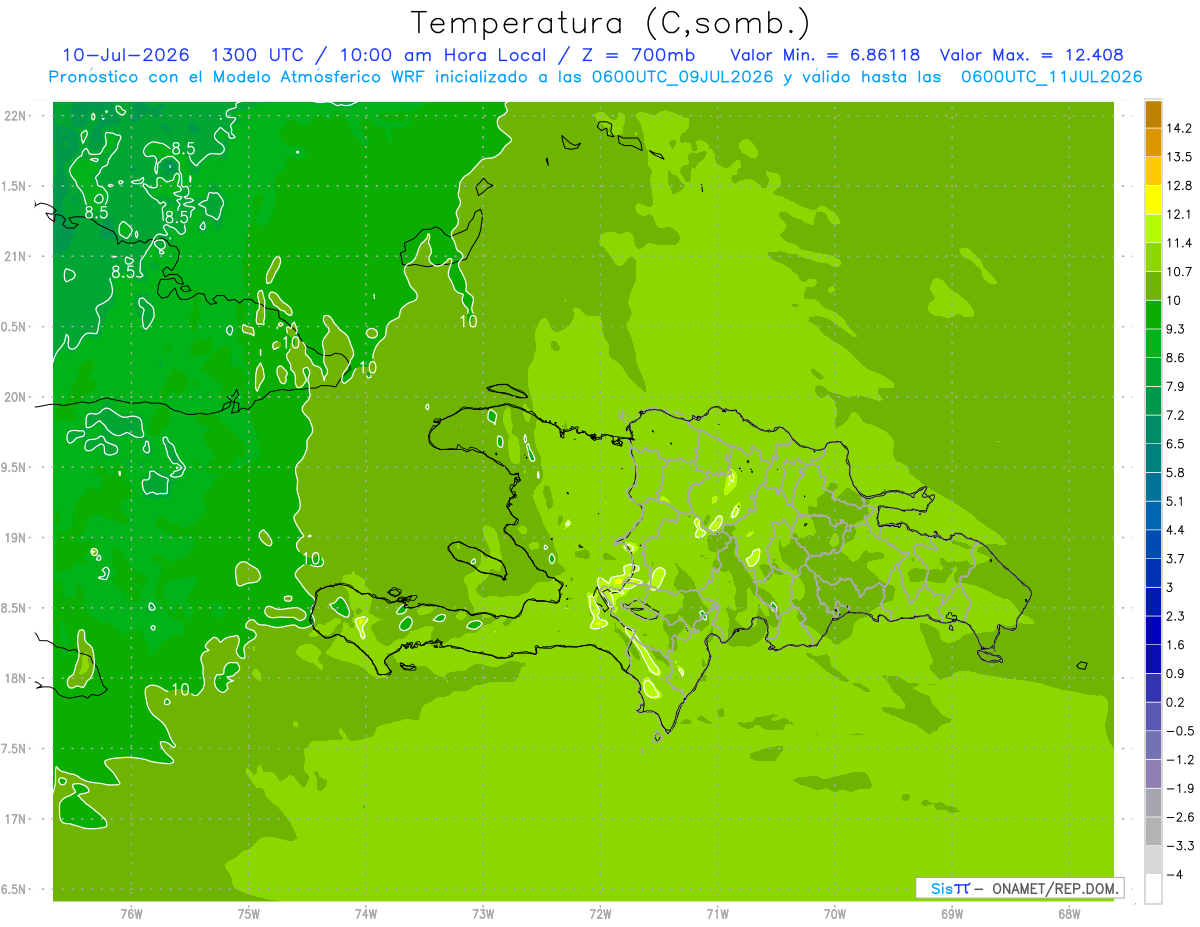Click the "Valor Max. = 12.408" value
The image size is (1200, 927).
(1032, 55)
